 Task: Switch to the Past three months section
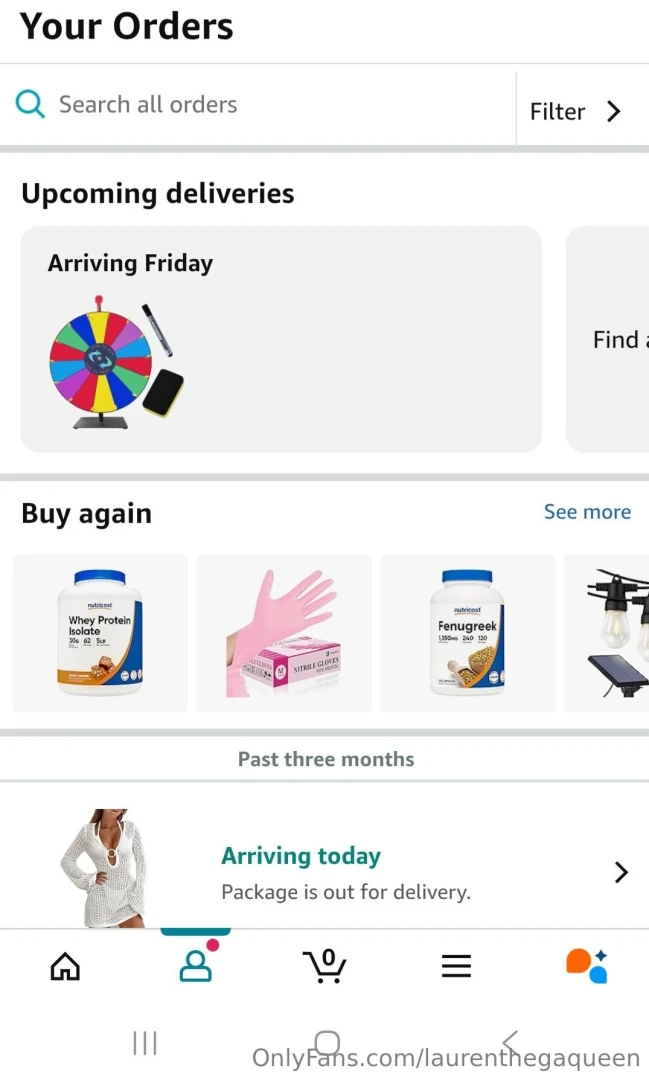coord(326,759)
